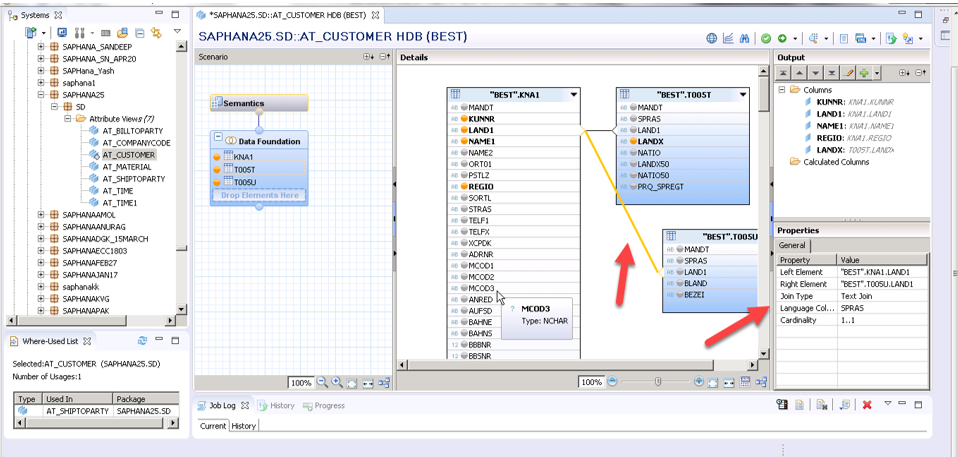Select the AT_TIME1 attribute view
958x457 pixels.
click(120, 203)
